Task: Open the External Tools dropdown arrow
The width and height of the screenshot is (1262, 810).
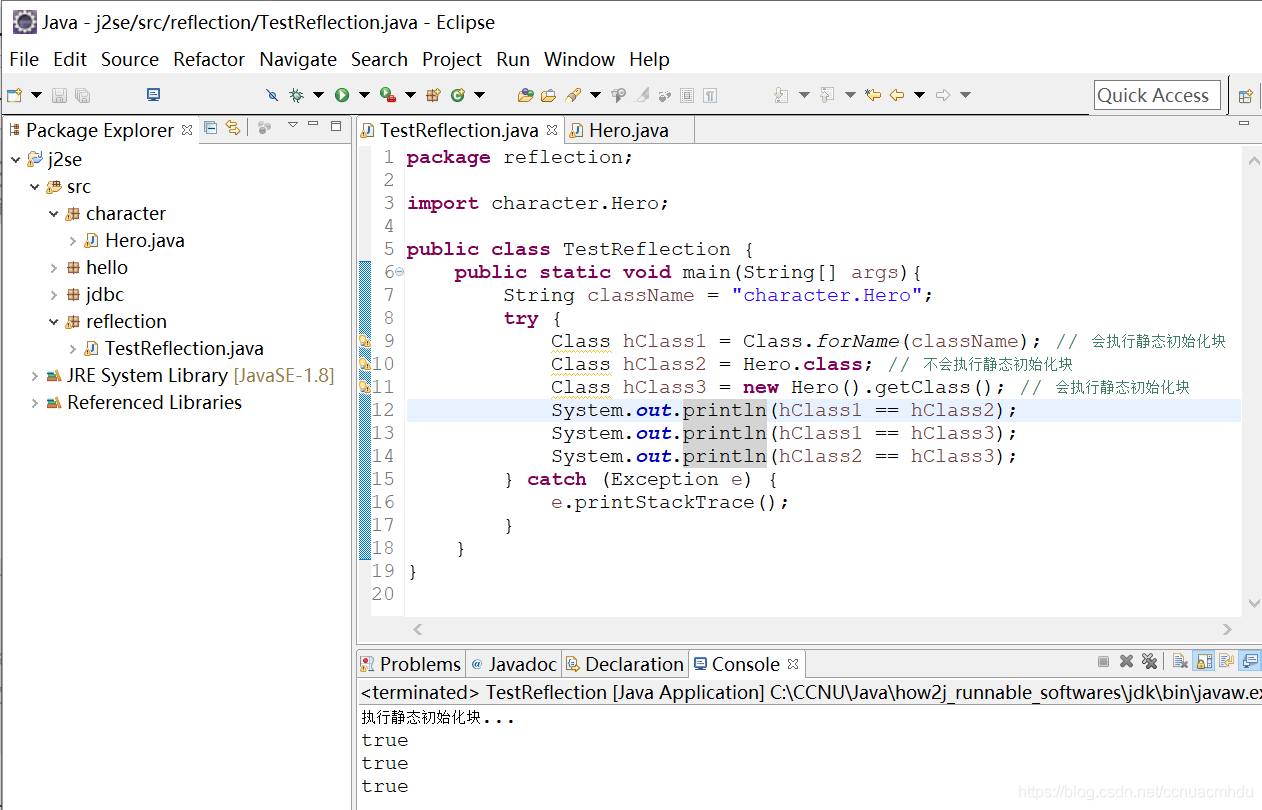Action: point(410,95)
